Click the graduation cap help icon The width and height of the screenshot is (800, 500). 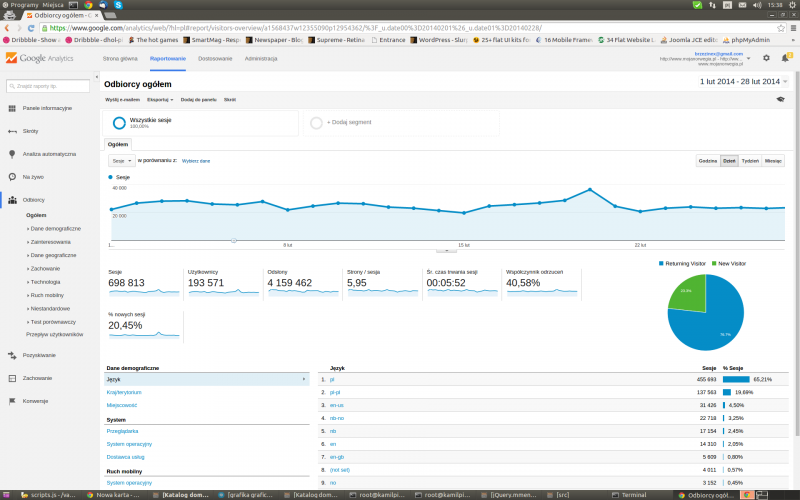780,100
